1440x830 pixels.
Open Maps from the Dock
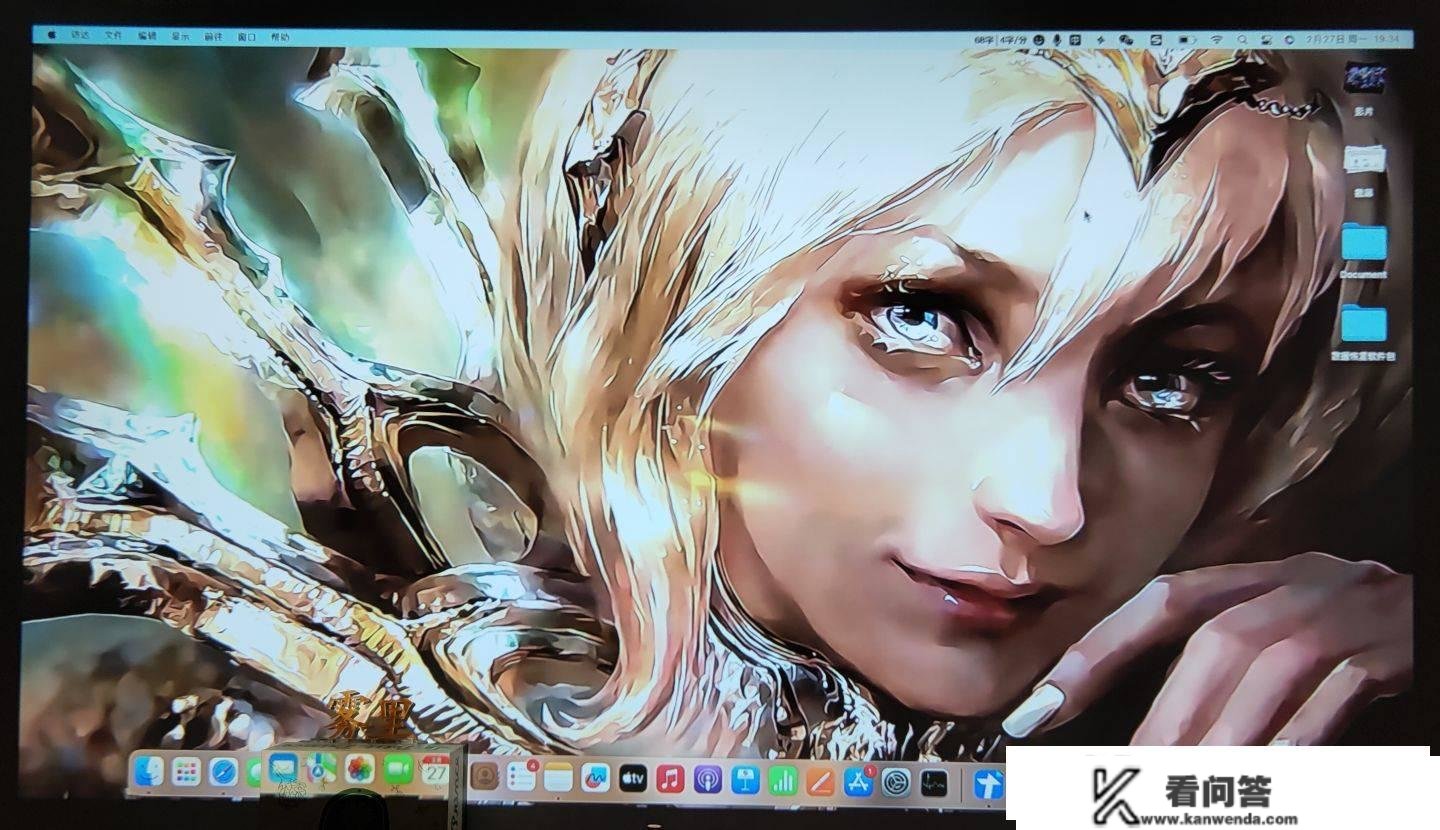tap(321, 768)
